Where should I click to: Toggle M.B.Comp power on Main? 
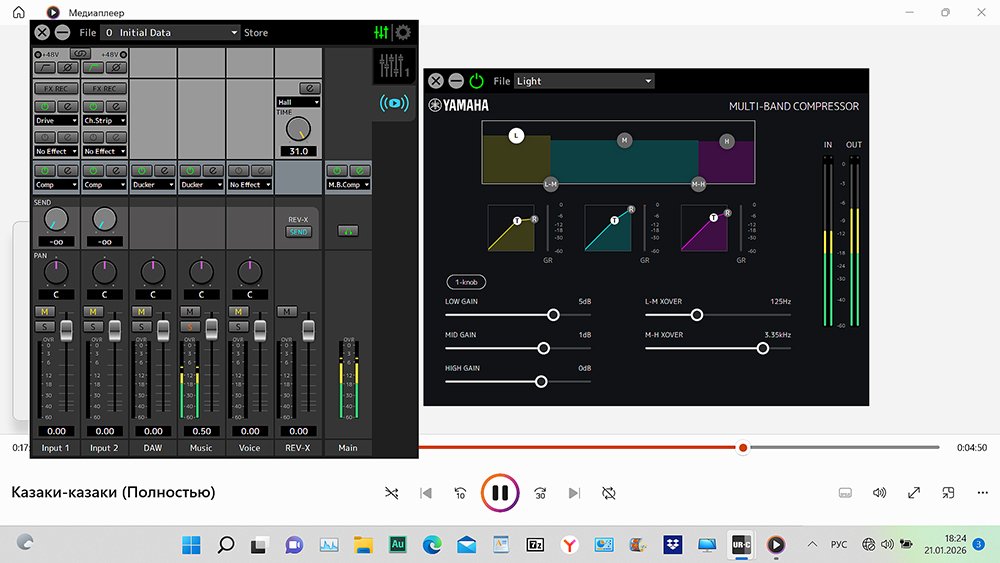(337, 170)
